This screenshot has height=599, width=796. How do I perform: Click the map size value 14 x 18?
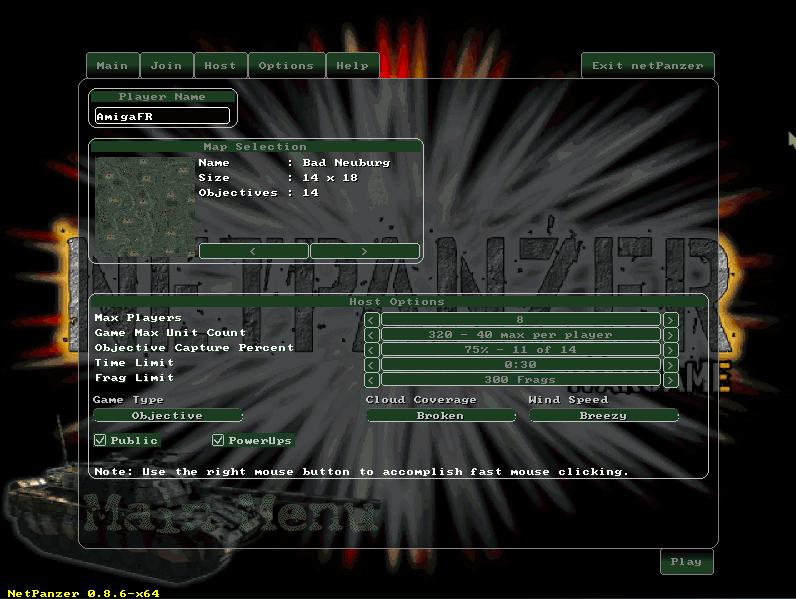click(x=330, y=178)
